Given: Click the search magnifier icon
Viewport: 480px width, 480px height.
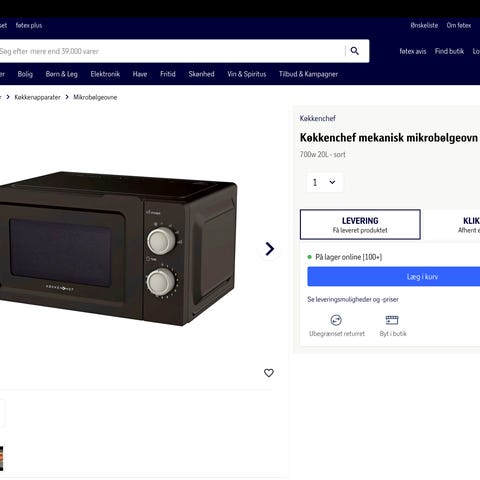Looking at the screenshot, I should [x=355, y=51].
